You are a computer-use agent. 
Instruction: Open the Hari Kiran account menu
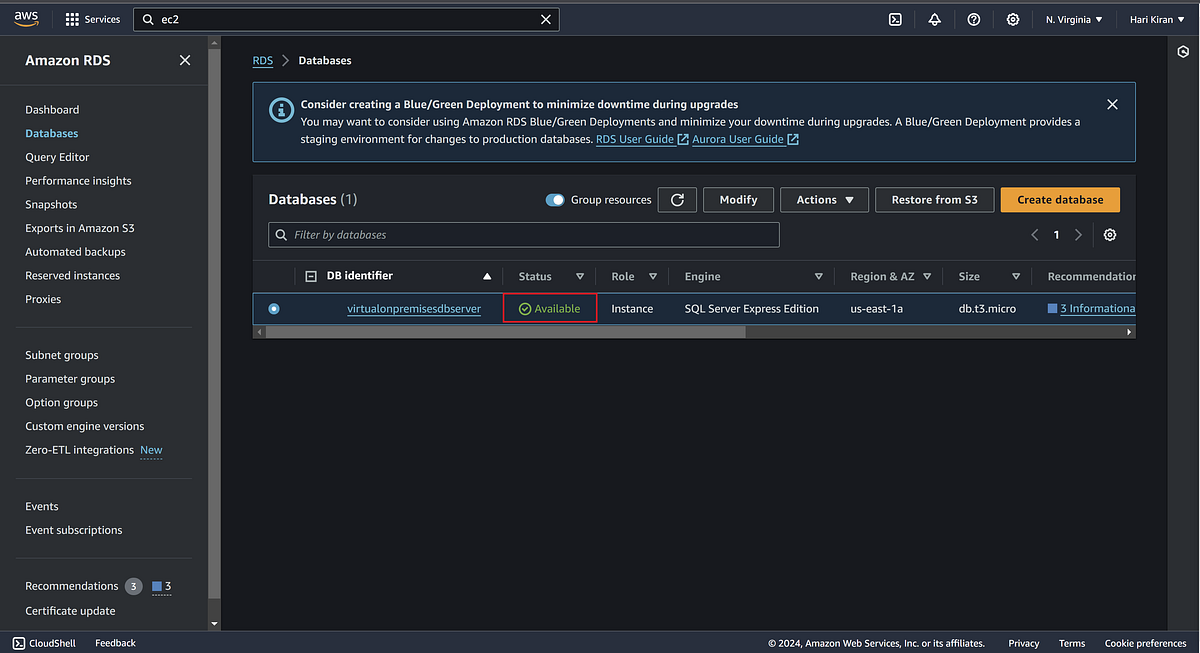1155,18
